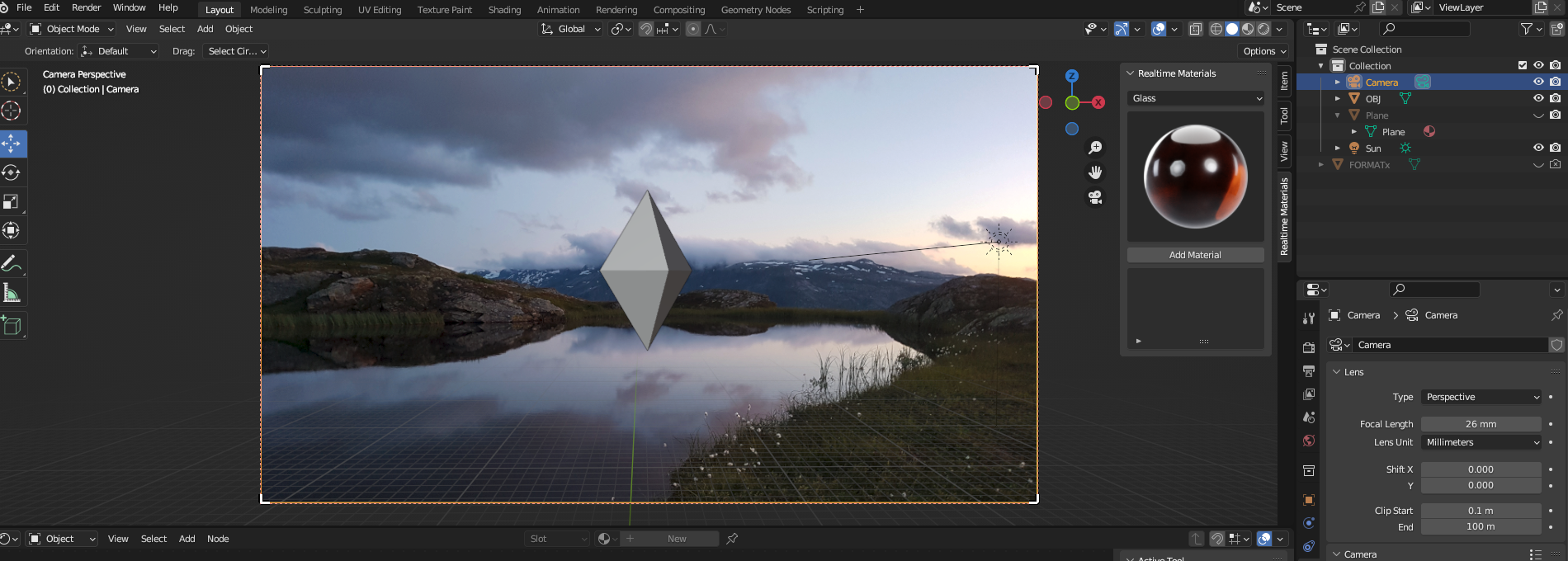Viewport: 1568px width, 561px height.
Task: Click the glass material preview sphere
Action: (x=1195, y=177)
